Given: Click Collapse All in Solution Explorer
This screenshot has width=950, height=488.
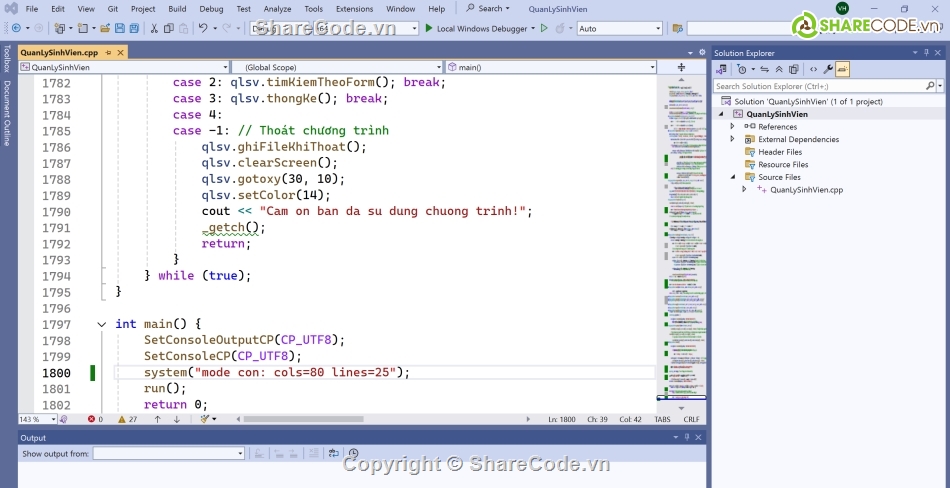Looking at the screenshot, I should (x=779, y=69).
